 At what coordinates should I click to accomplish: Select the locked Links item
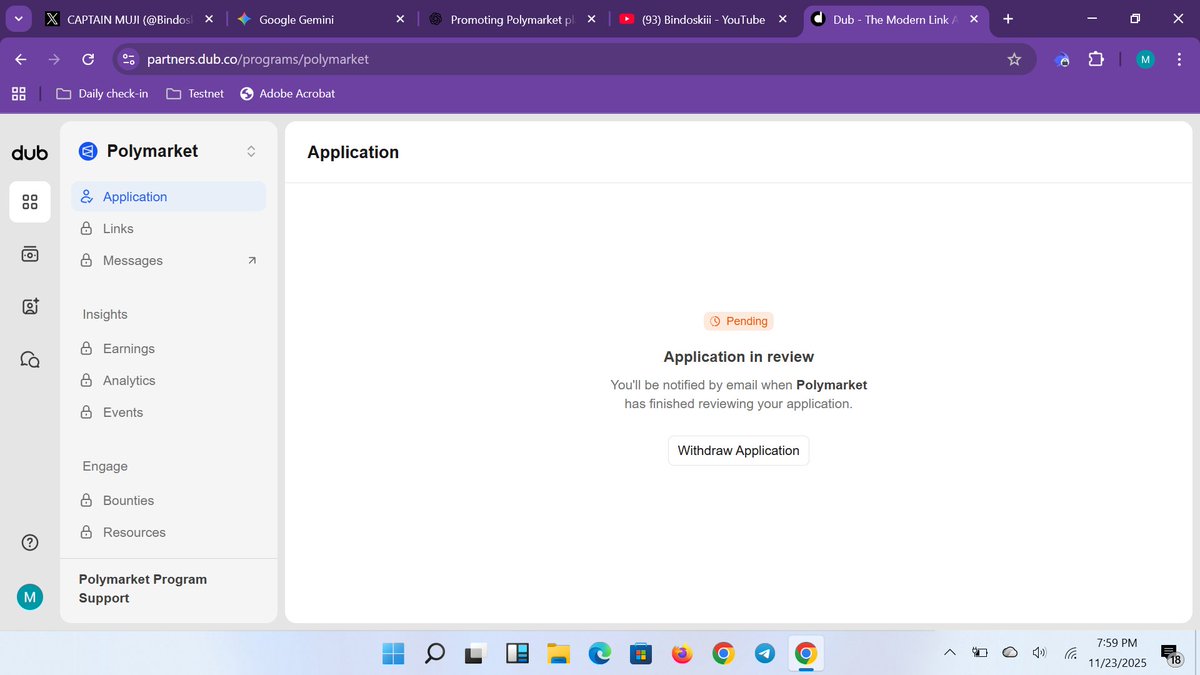point(168,229)
